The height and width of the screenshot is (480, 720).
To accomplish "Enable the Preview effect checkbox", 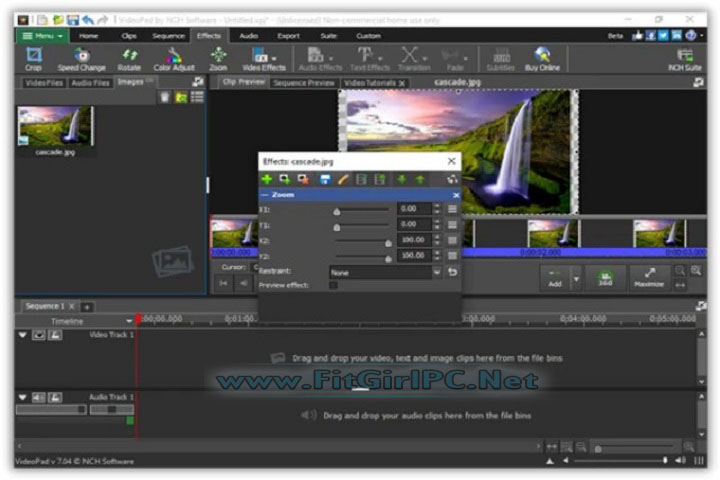I will click(334, 285).
